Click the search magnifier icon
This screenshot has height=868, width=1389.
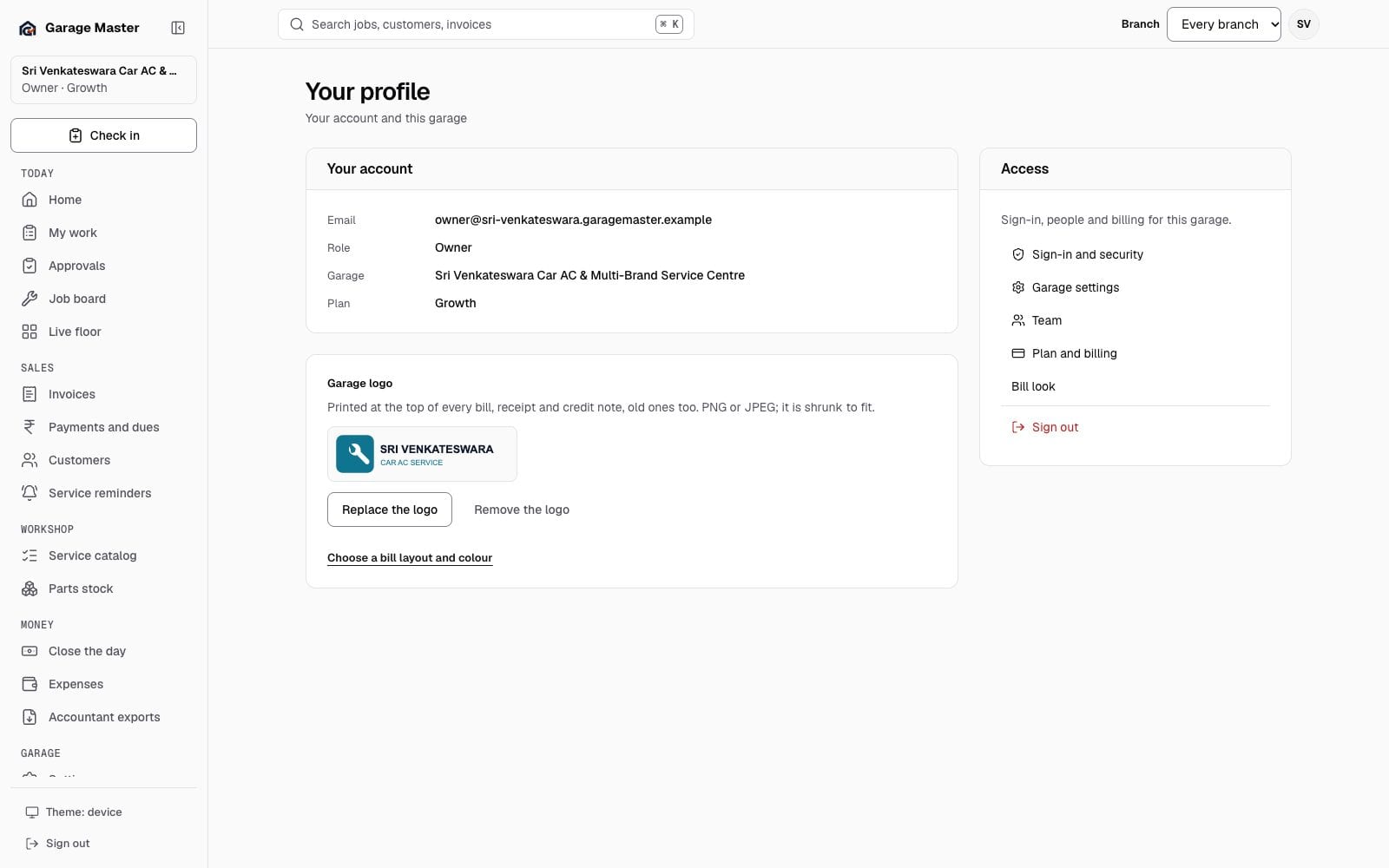pyautogui.click(x=297, y=24)
